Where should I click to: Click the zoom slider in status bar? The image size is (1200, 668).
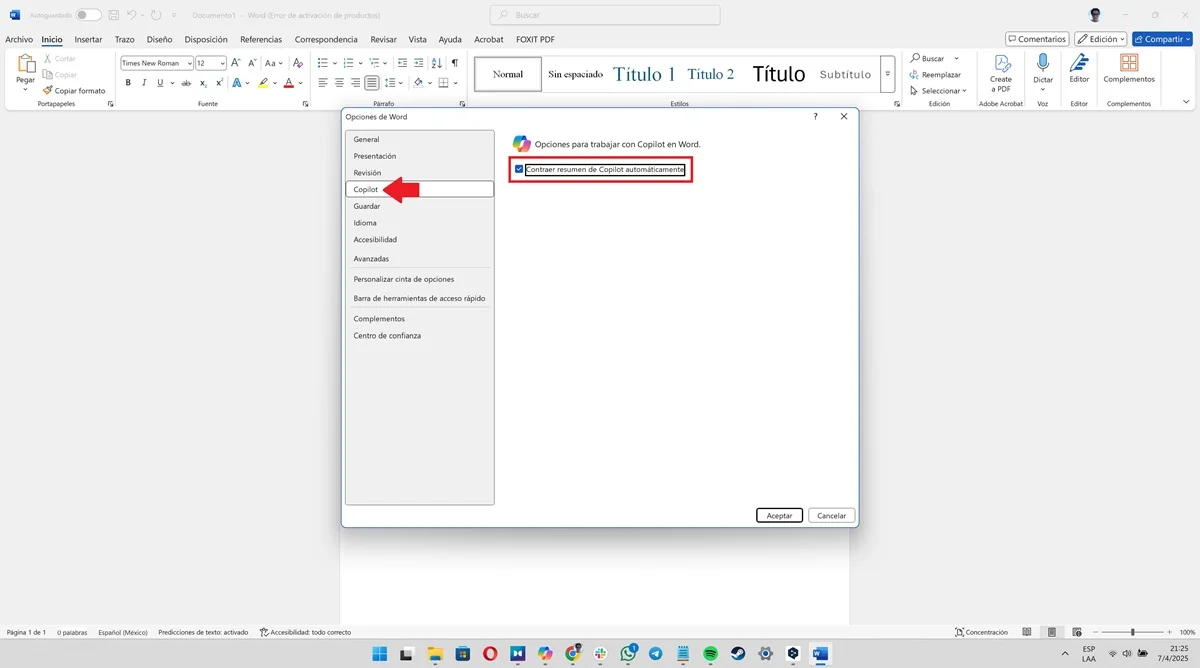[1133, 632]
